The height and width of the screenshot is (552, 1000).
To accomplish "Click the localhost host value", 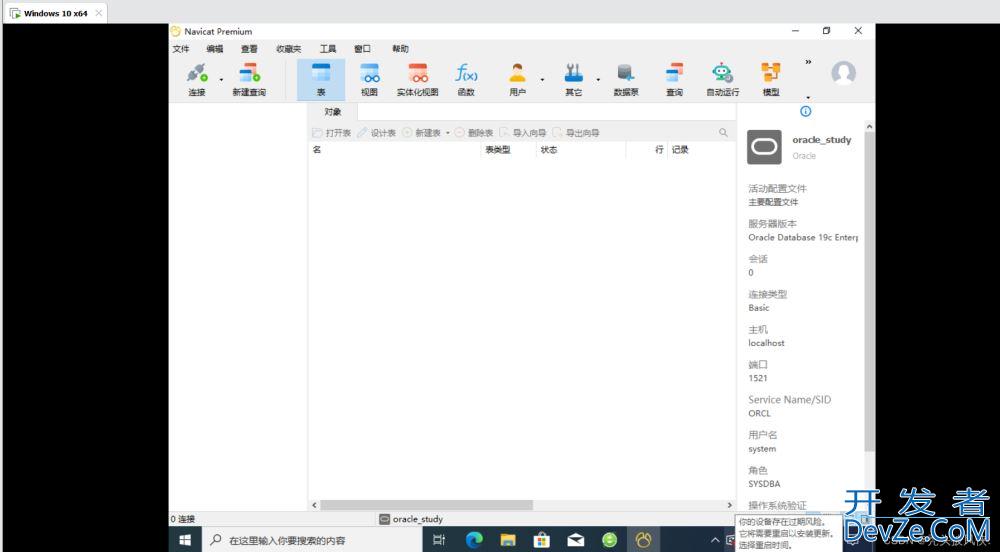I will [x=766, y=343].
